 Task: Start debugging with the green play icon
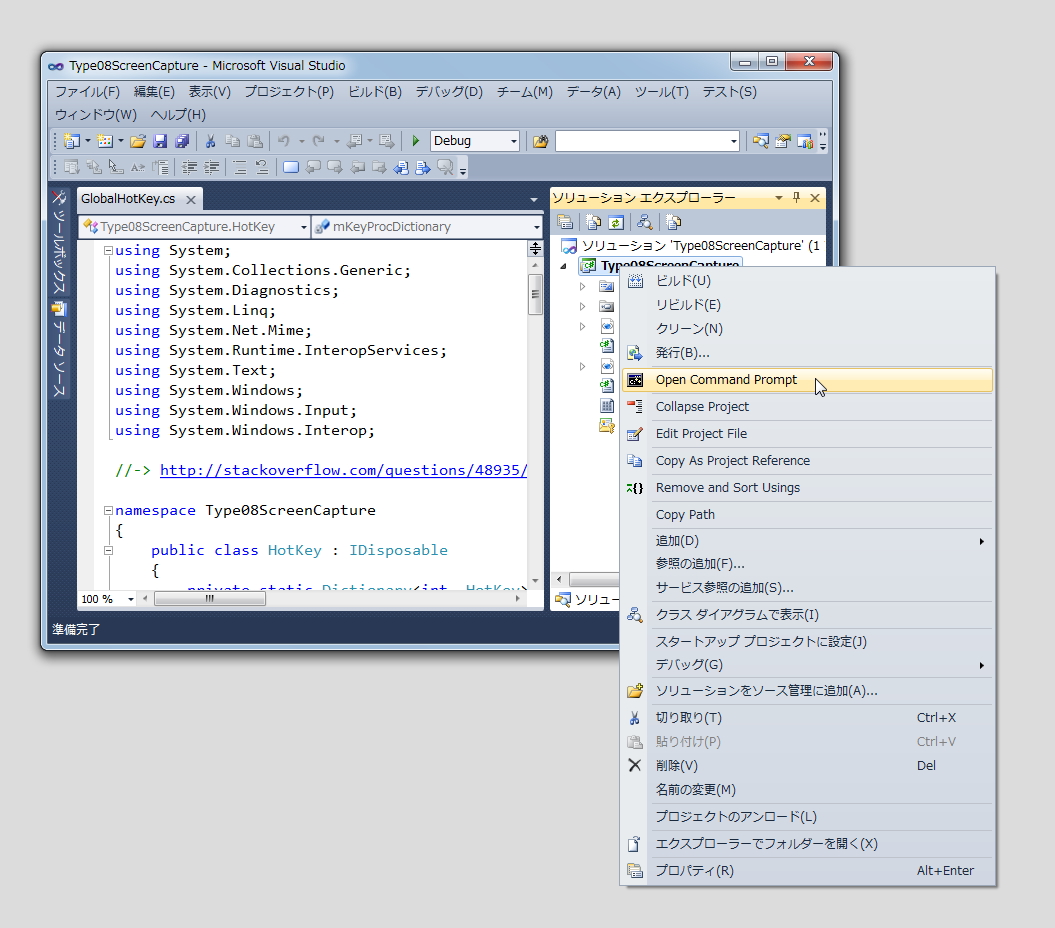point(415,140)
